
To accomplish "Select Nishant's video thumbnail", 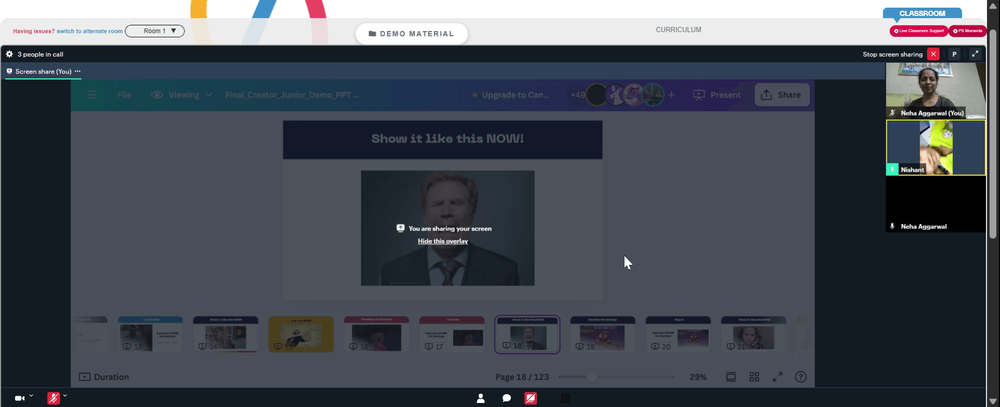I will coord(936,147).
